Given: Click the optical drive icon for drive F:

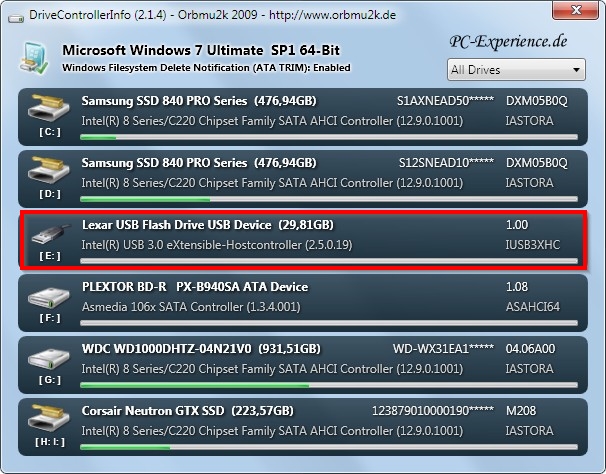Looking at the screenshot, I should [49, 297].
